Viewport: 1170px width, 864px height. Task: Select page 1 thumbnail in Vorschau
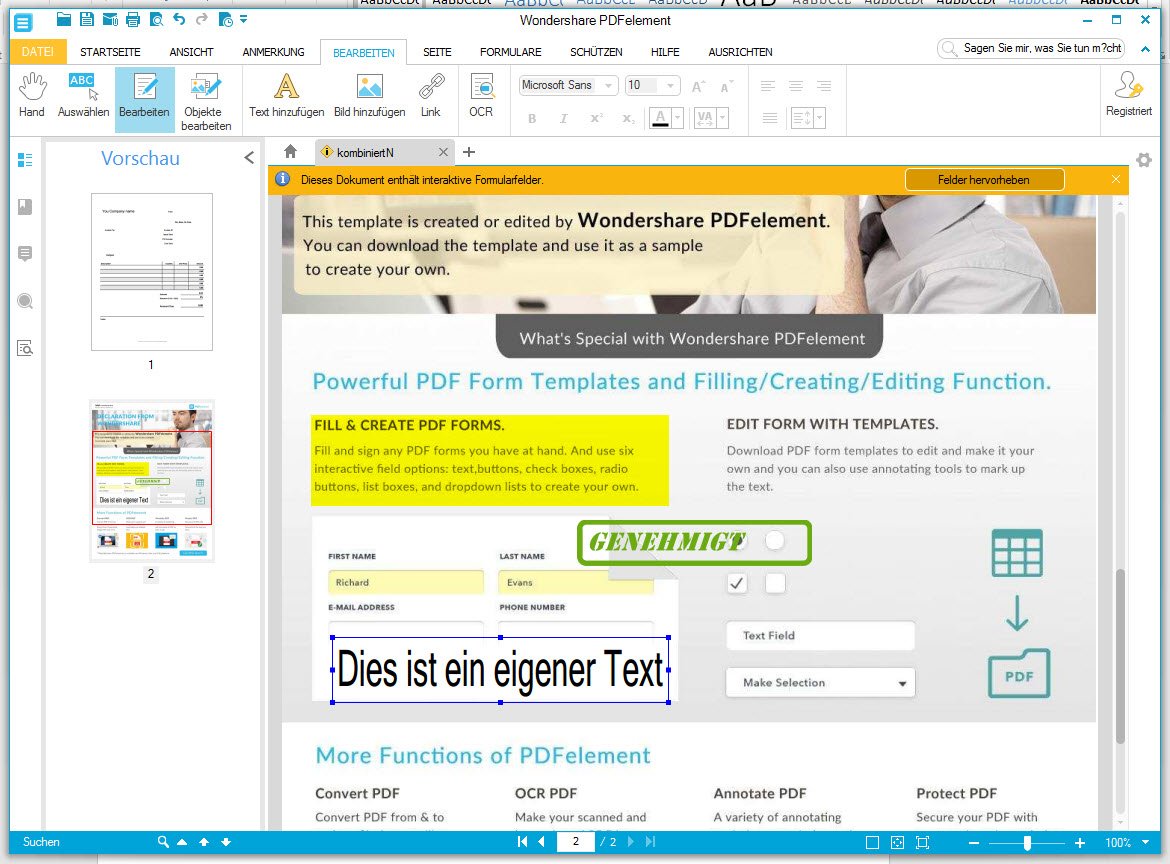[x=151, y=272]
